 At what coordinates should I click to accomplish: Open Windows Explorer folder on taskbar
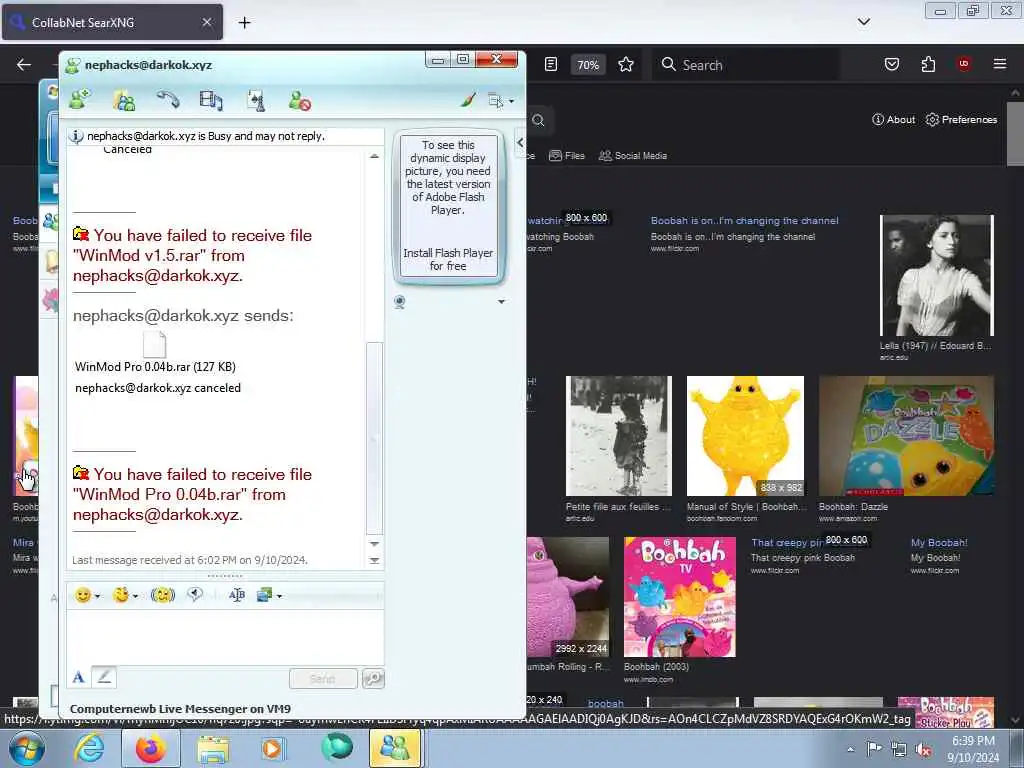(213, 749)
